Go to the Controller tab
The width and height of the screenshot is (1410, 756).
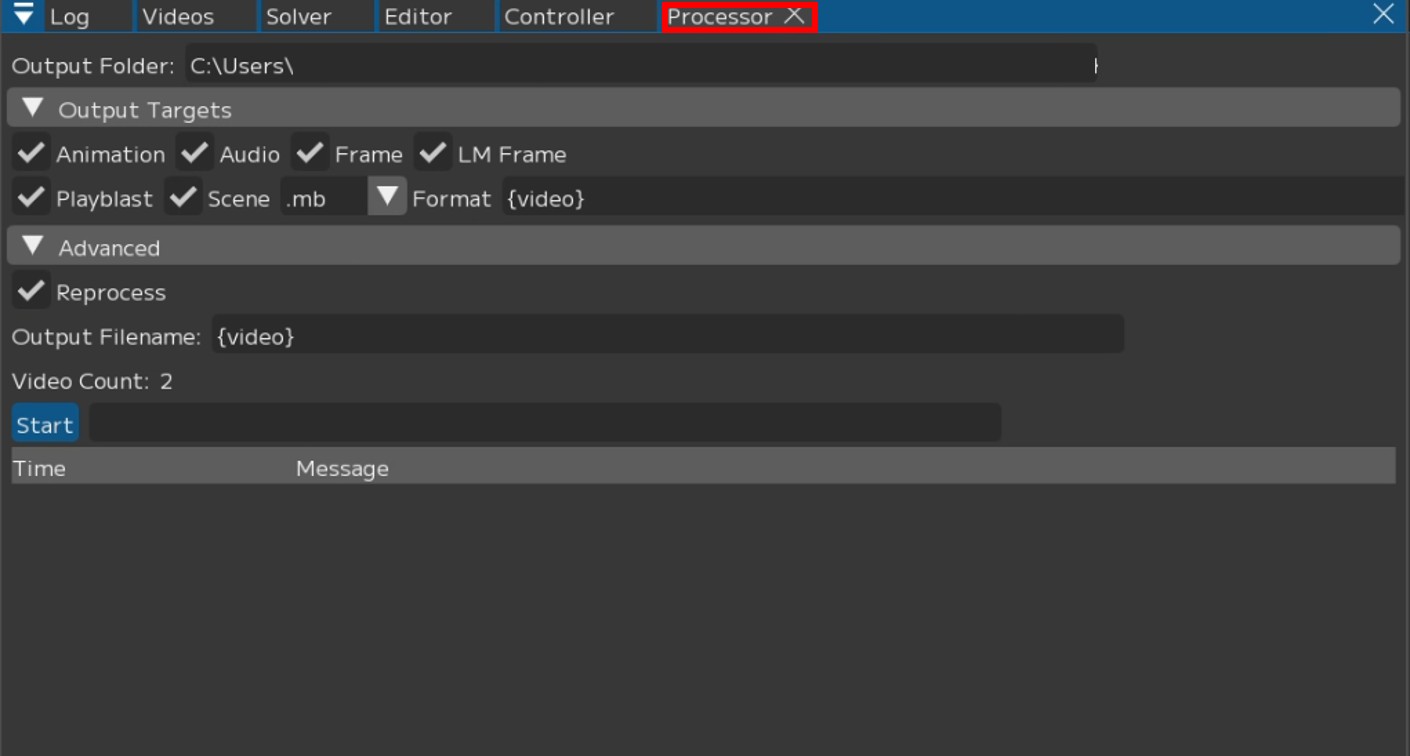(559, 17)
